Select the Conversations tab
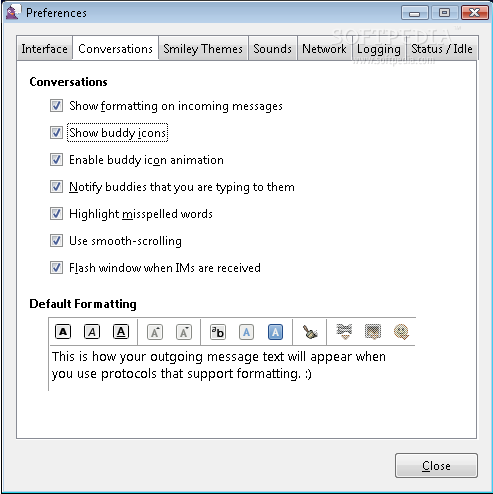This screenshot has height=494, width=493. (115, 49)
